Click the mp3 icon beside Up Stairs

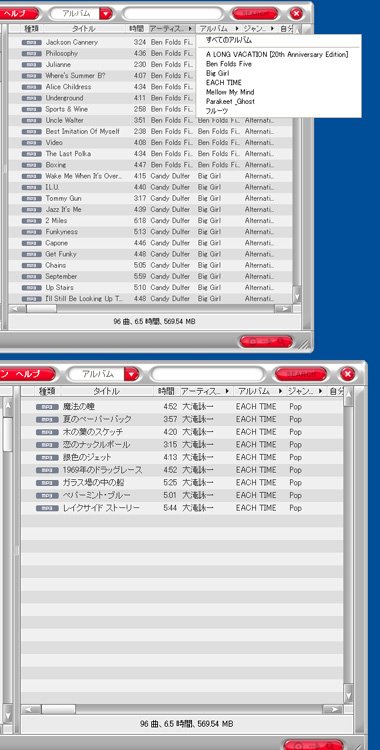click(32, 288)
